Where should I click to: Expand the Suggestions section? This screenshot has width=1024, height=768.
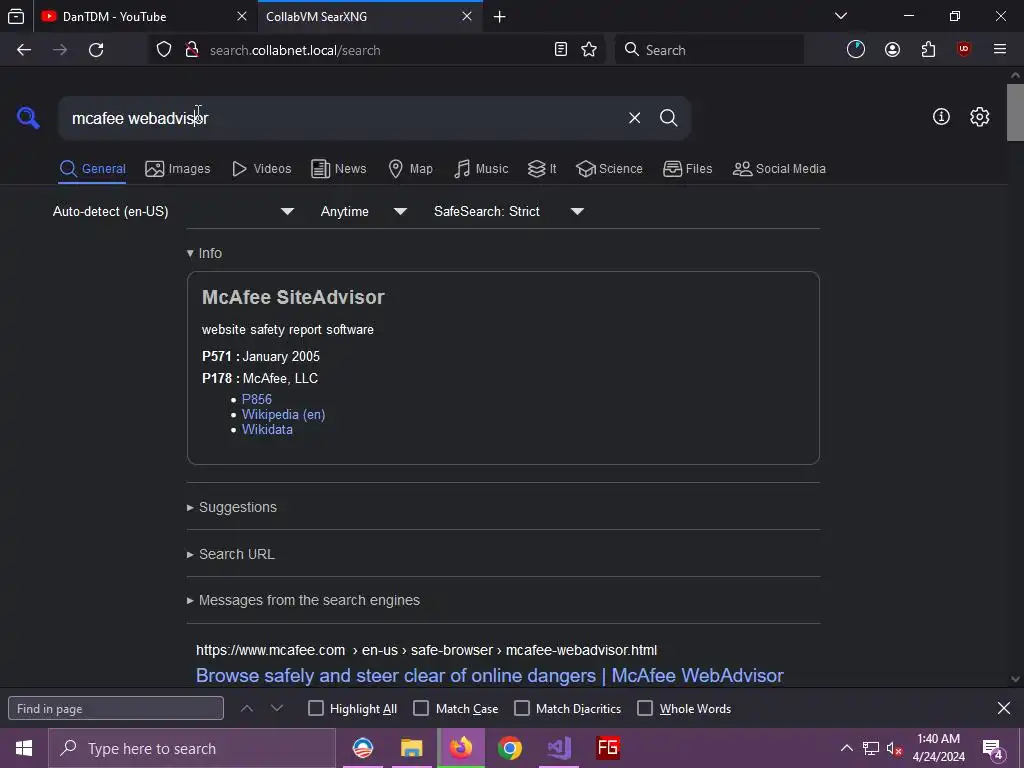pyautogui.click(x=232, y=507)
